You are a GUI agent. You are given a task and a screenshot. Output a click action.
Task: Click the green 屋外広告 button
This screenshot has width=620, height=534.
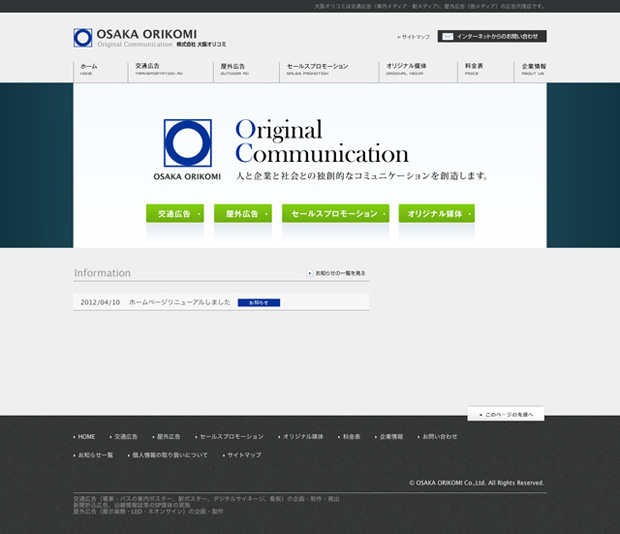click(x=243, y=213)
